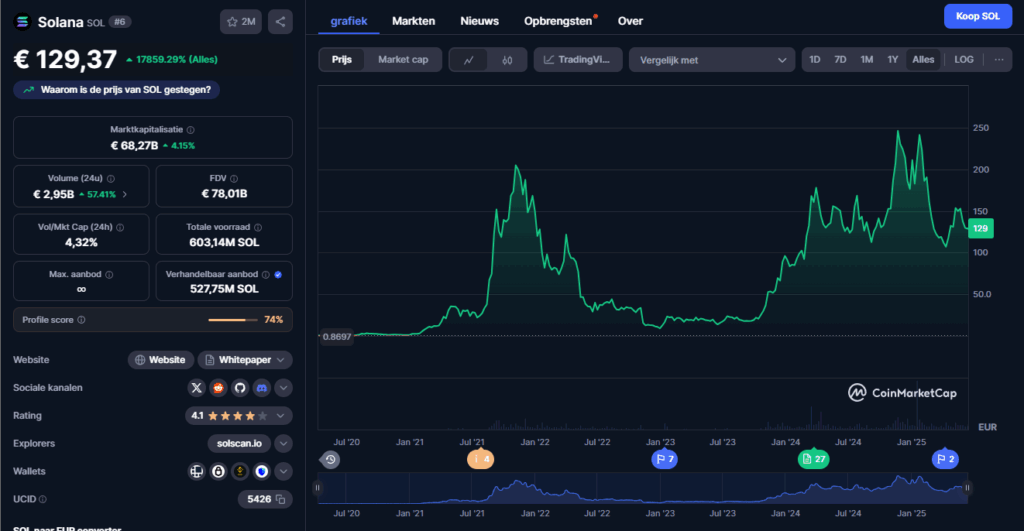Open the Opbrengsten tab

(558, 21)
